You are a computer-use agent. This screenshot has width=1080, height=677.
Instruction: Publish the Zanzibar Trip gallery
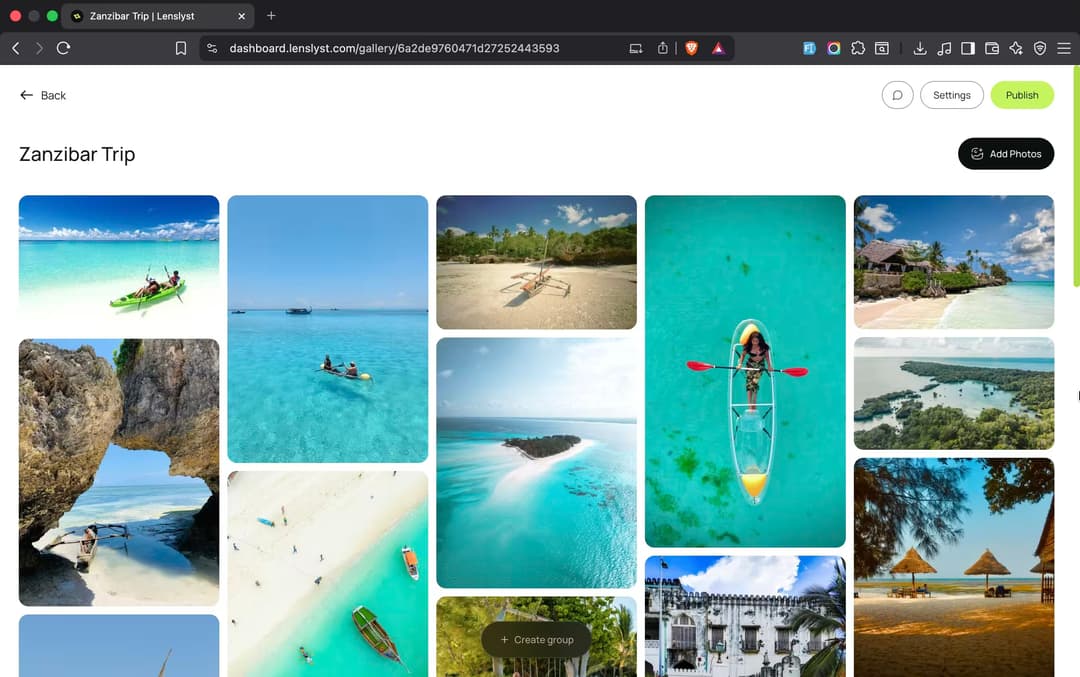pos(1022,95)
